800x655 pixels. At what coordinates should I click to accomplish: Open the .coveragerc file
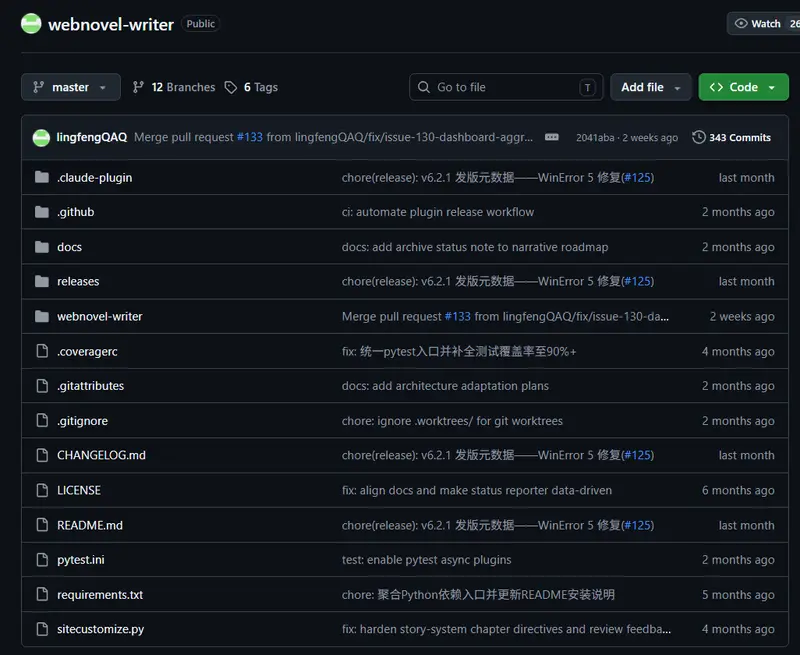tap(87, 351)
